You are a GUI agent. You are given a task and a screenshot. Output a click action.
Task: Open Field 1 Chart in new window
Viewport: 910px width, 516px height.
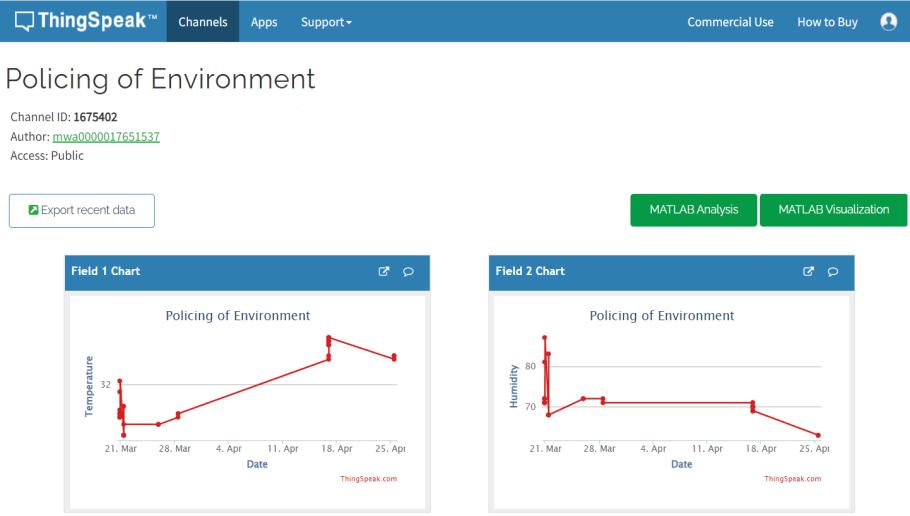[384, 271]
